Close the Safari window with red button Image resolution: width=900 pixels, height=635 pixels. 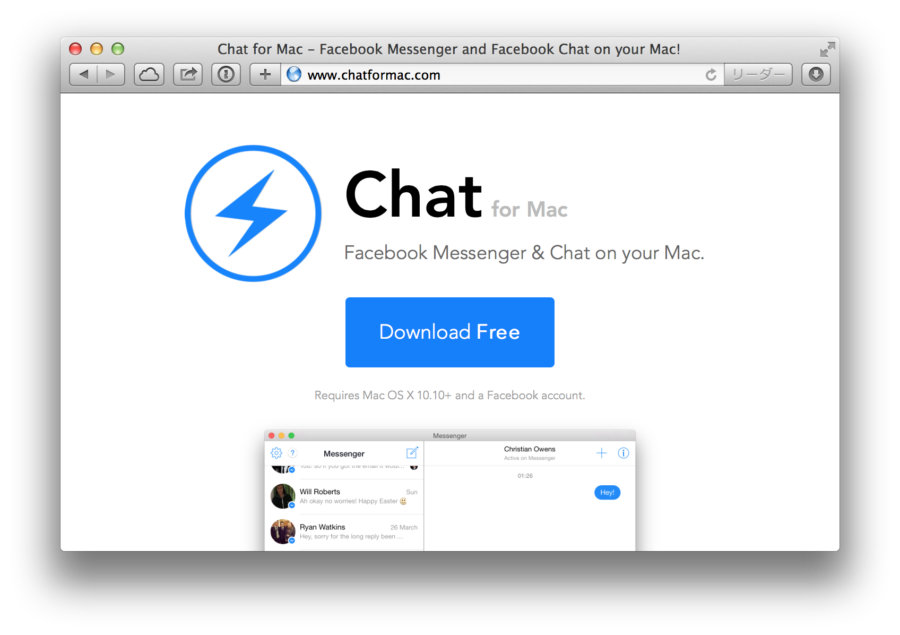[x=75, y=49]
